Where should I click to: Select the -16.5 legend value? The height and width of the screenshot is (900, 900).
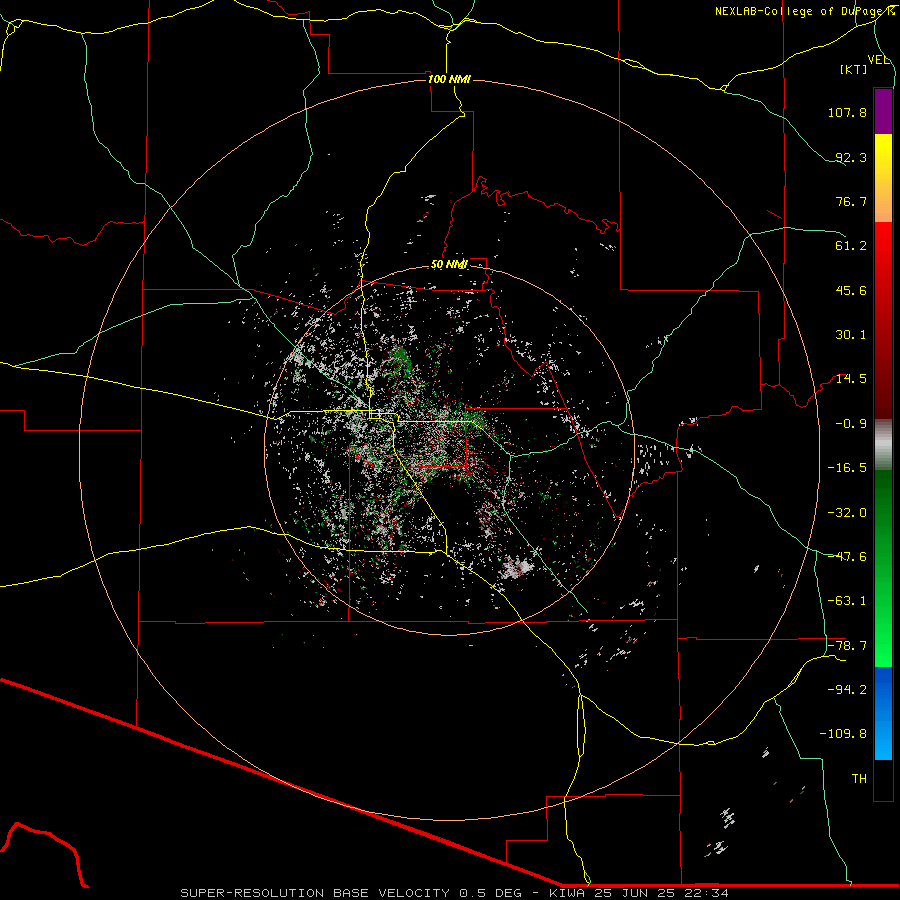coord(847,468)
